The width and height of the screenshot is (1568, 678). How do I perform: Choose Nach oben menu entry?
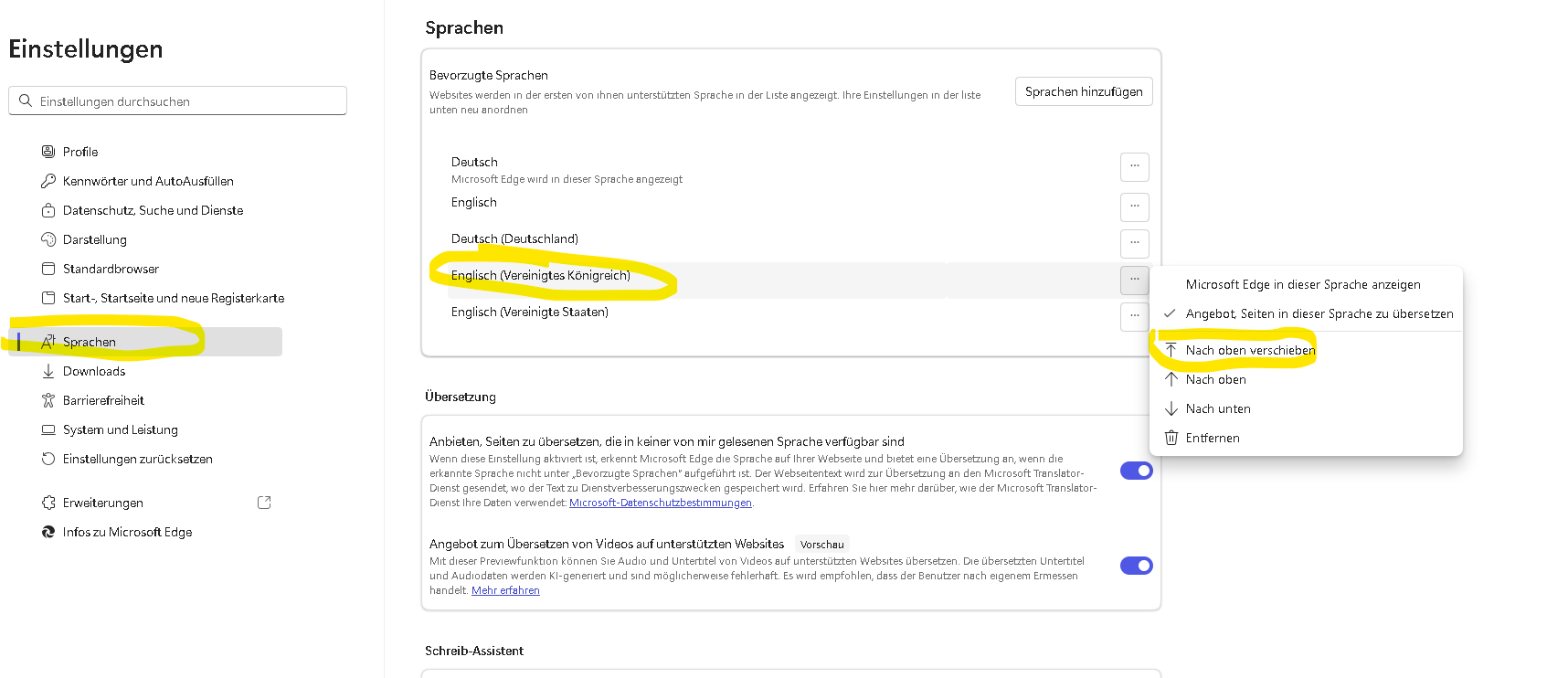[1307, 379]
